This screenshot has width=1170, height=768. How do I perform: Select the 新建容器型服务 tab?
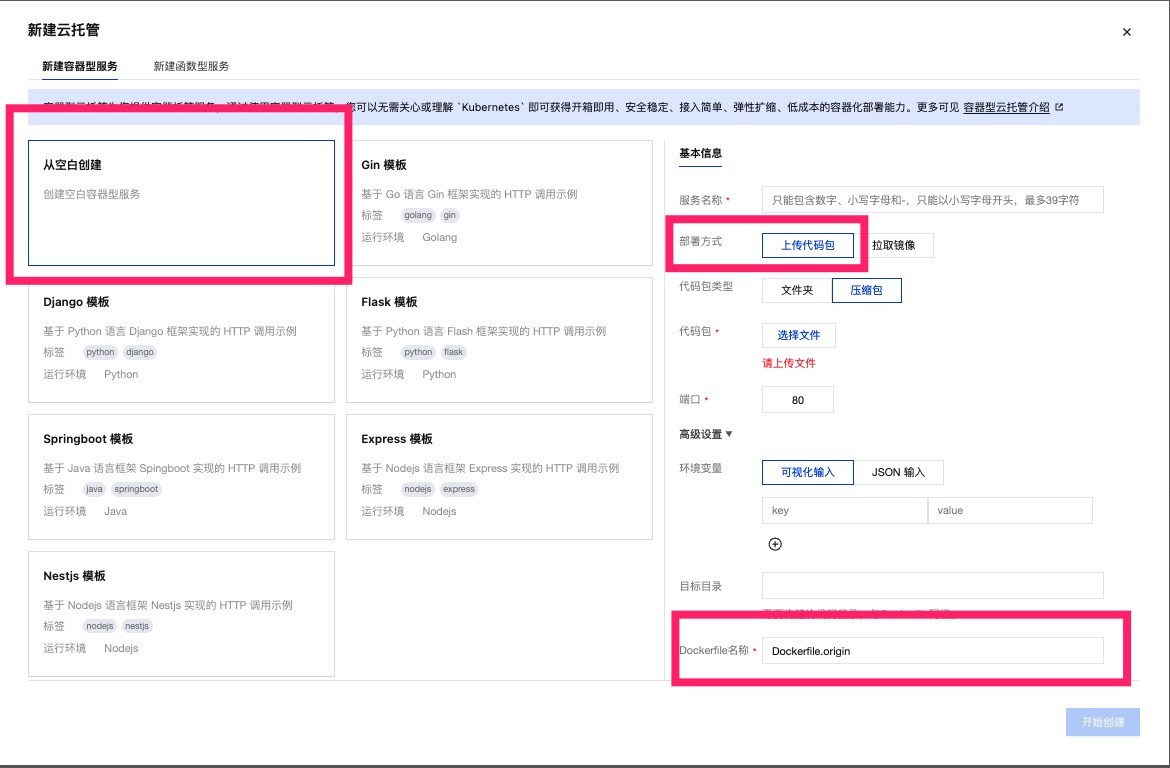[80, 66]
